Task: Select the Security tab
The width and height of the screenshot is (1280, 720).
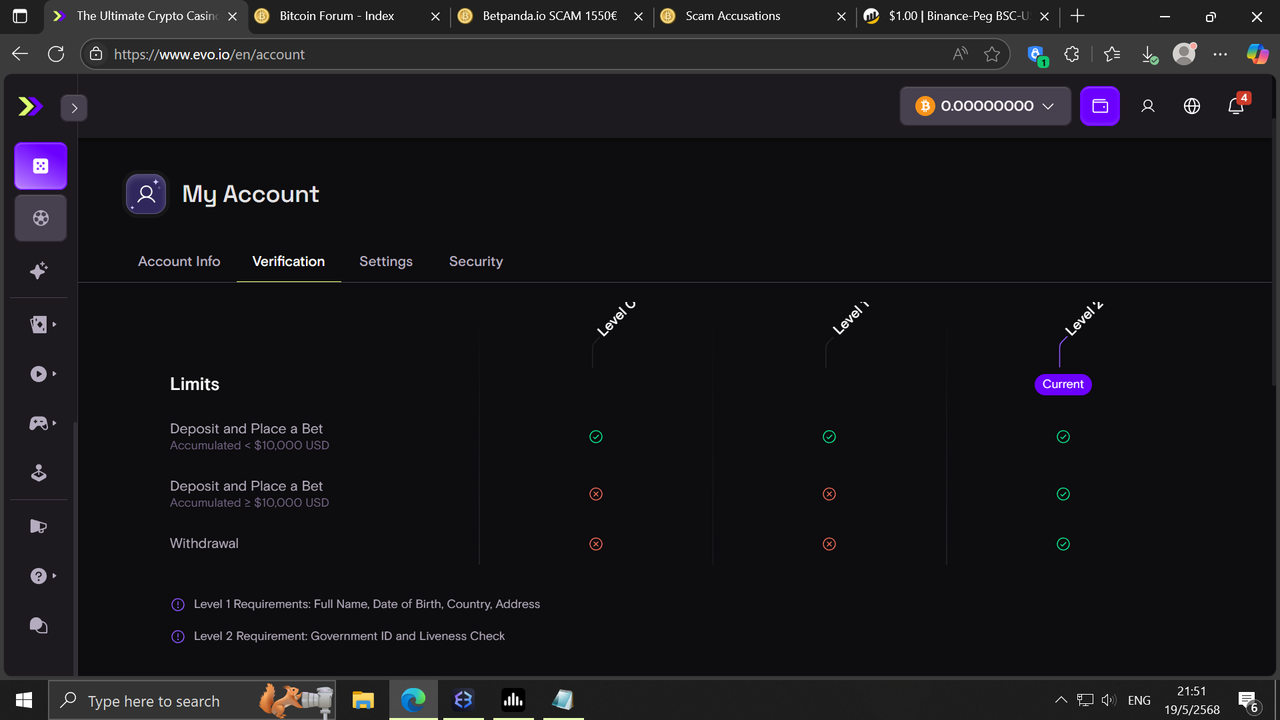Action: pos(475,261)
